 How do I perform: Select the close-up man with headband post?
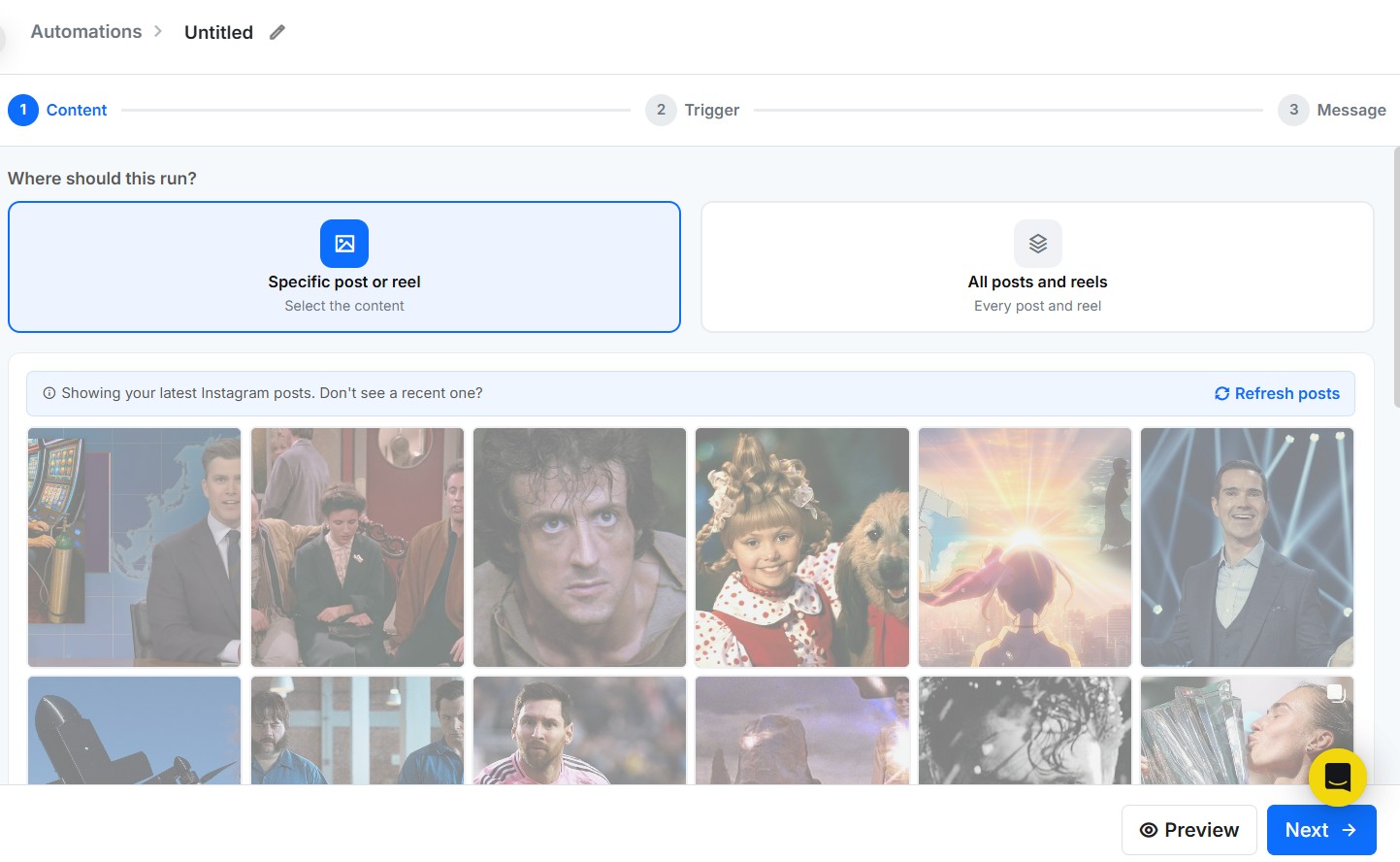[x=579, y=547]
